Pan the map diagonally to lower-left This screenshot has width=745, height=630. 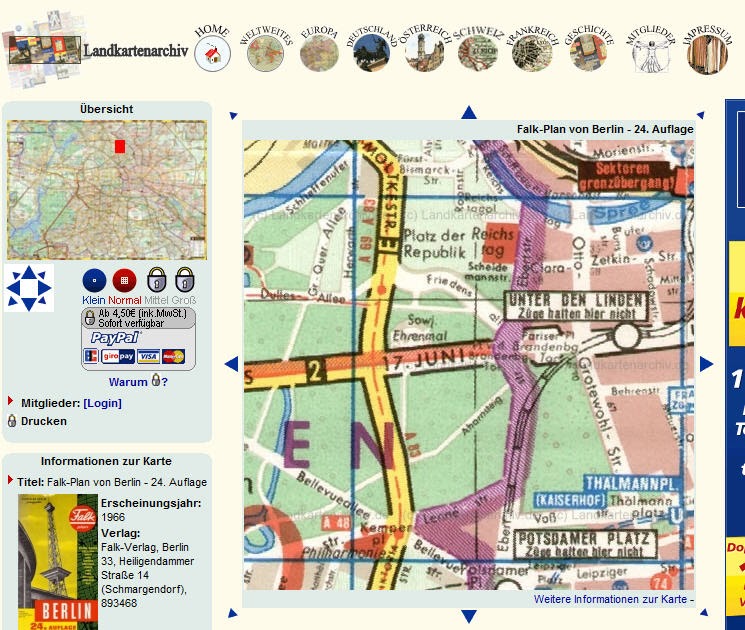point(232,613)
